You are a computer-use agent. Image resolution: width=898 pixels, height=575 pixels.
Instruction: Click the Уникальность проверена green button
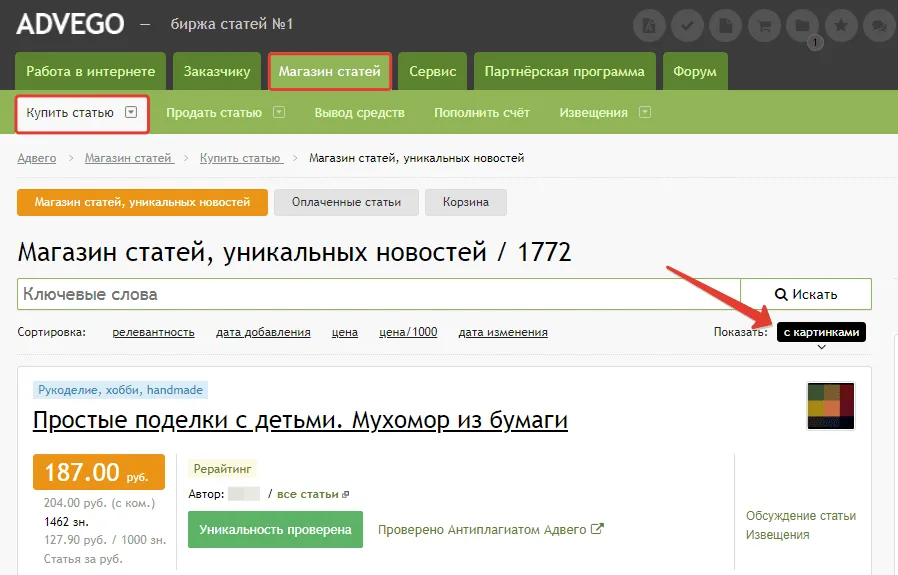click(x=275, y=530)
